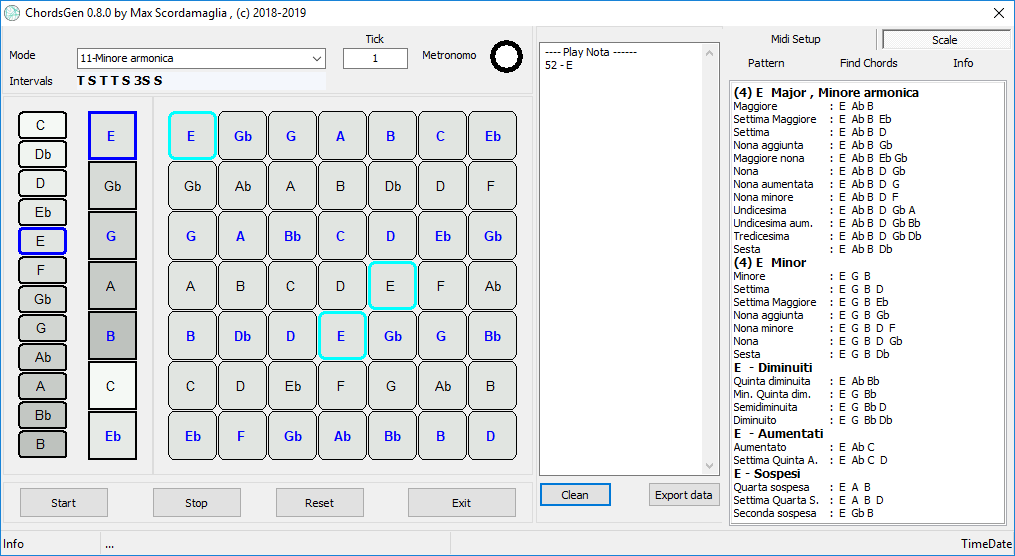
Task: Open the Find Chords tab
Action: [869, 63]
